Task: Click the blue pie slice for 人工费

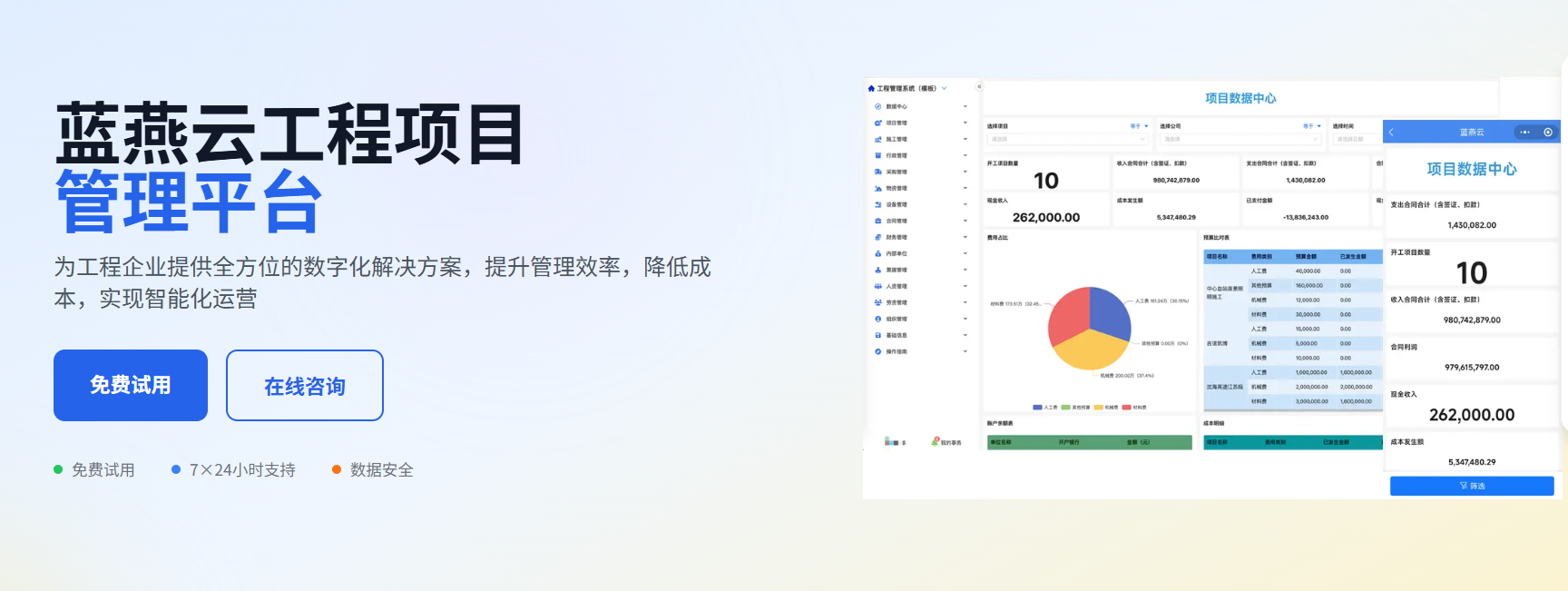Action: (1110, 311)
